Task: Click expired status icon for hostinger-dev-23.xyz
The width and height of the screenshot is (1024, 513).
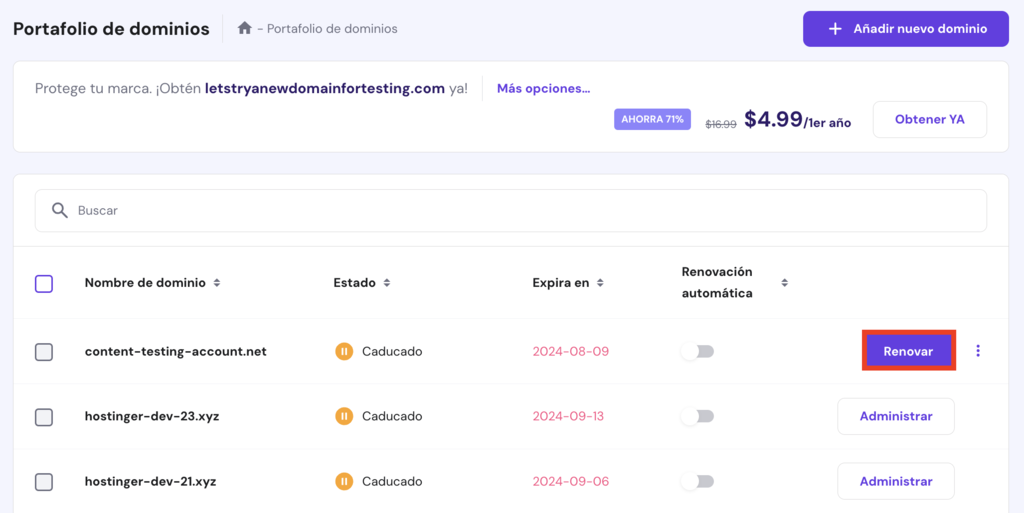Action: (344, 416)
